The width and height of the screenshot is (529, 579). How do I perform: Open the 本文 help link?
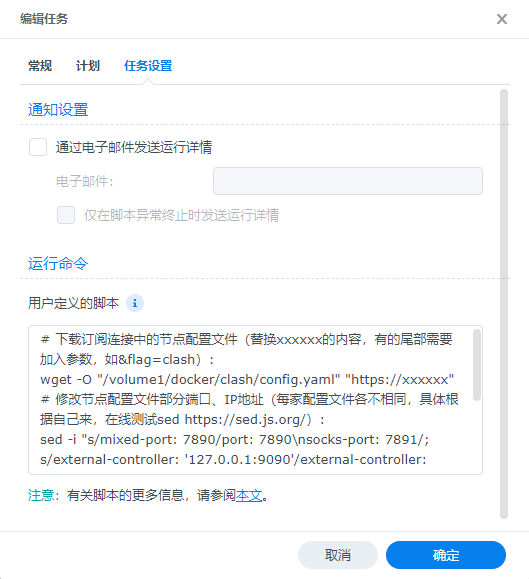249,495
